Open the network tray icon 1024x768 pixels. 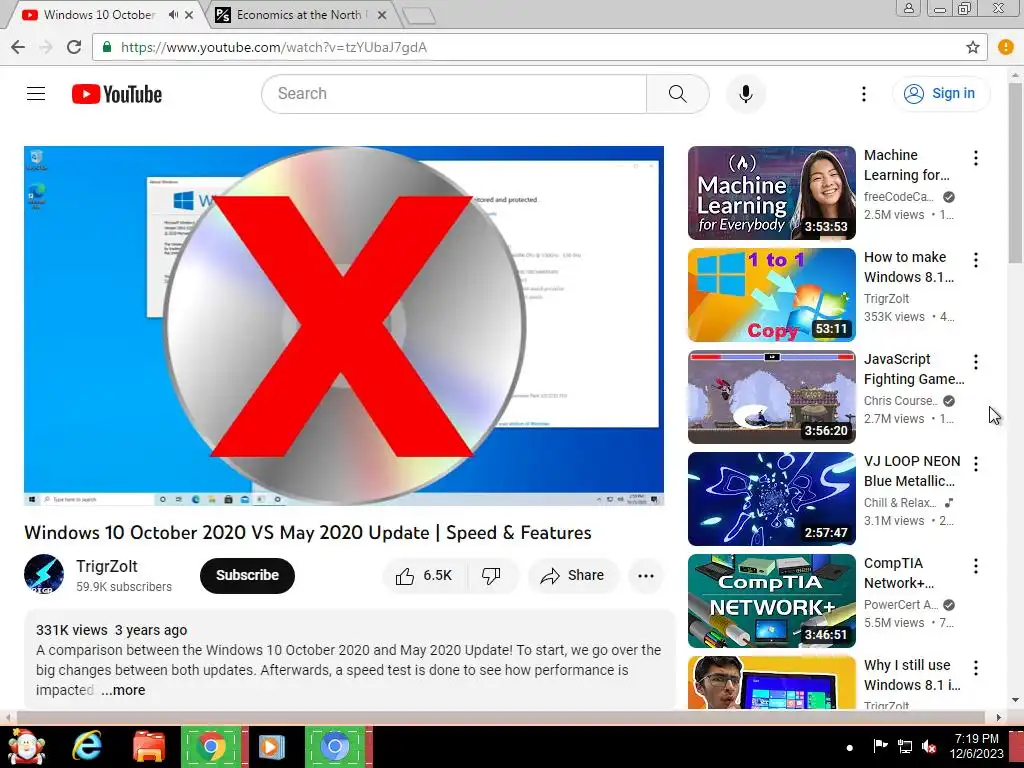point(904,746)
